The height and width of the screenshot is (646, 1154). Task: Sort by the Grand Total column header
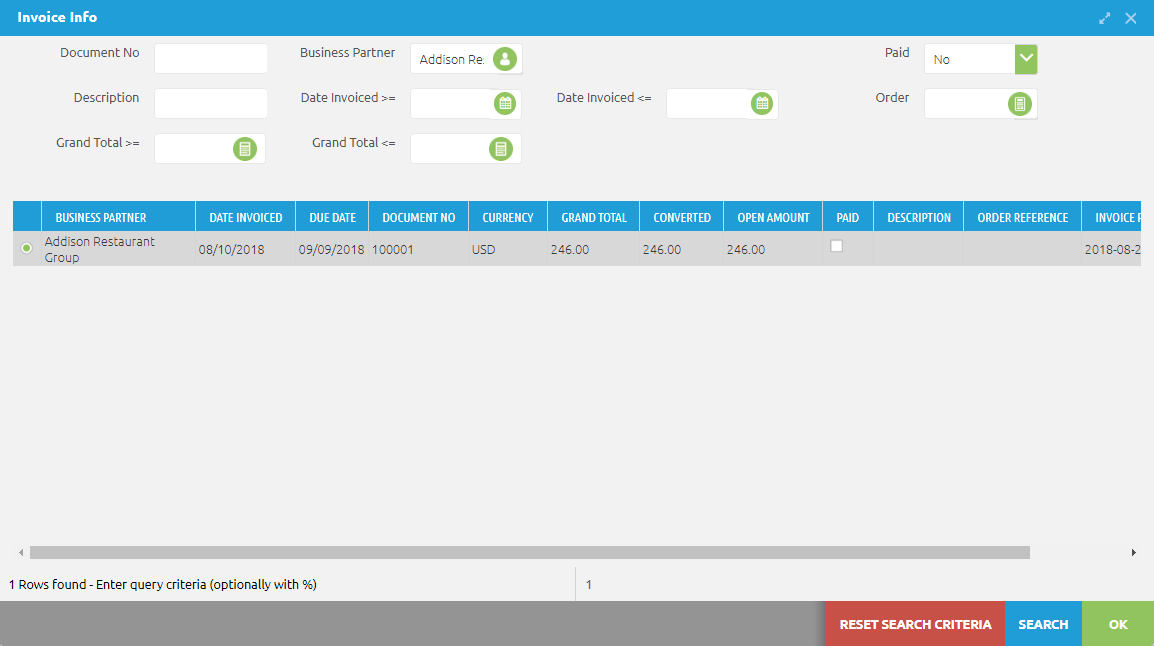[x=594, y=217]
